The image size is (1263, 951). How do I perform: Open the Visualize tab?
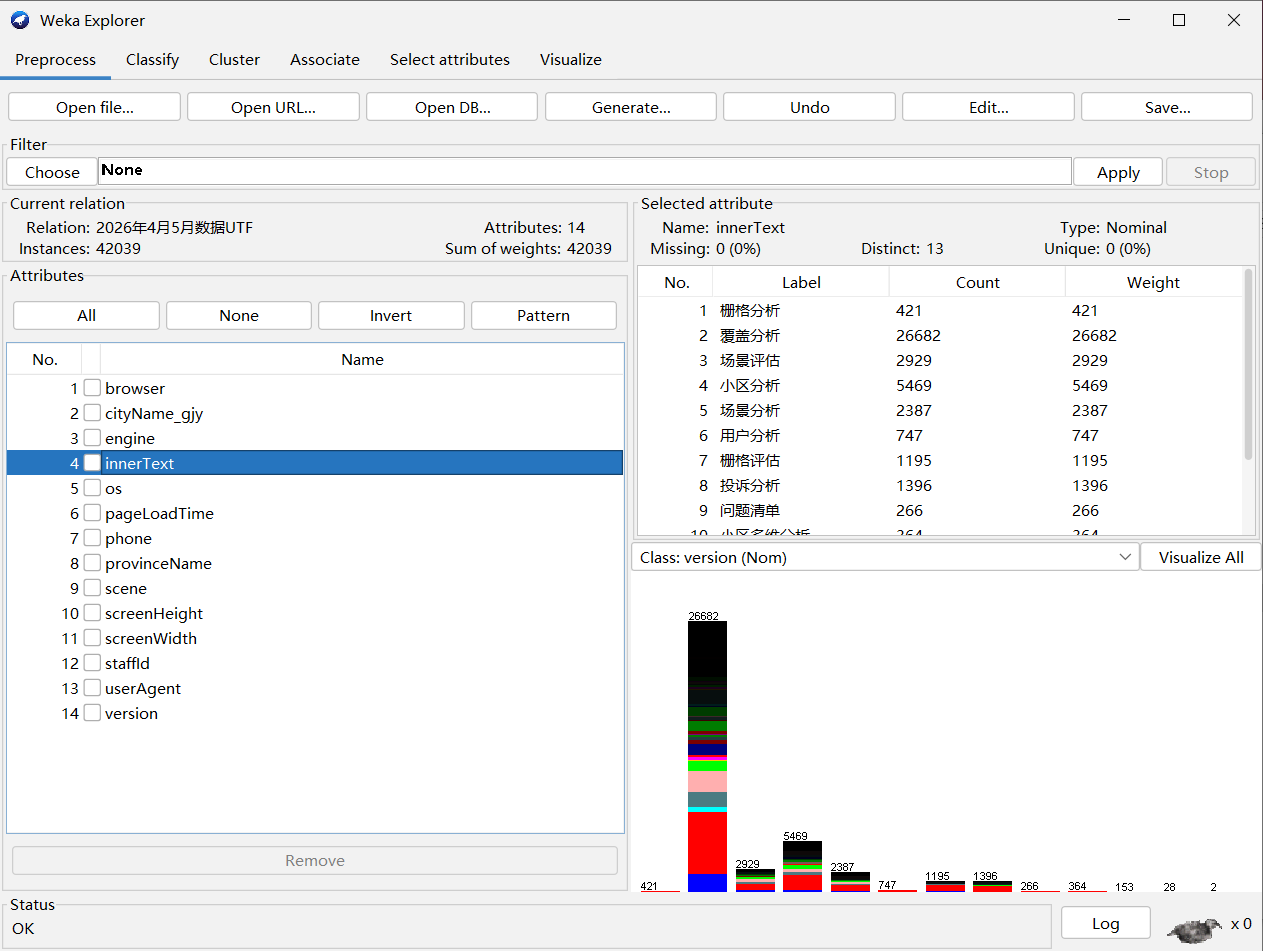click(571, 60)
